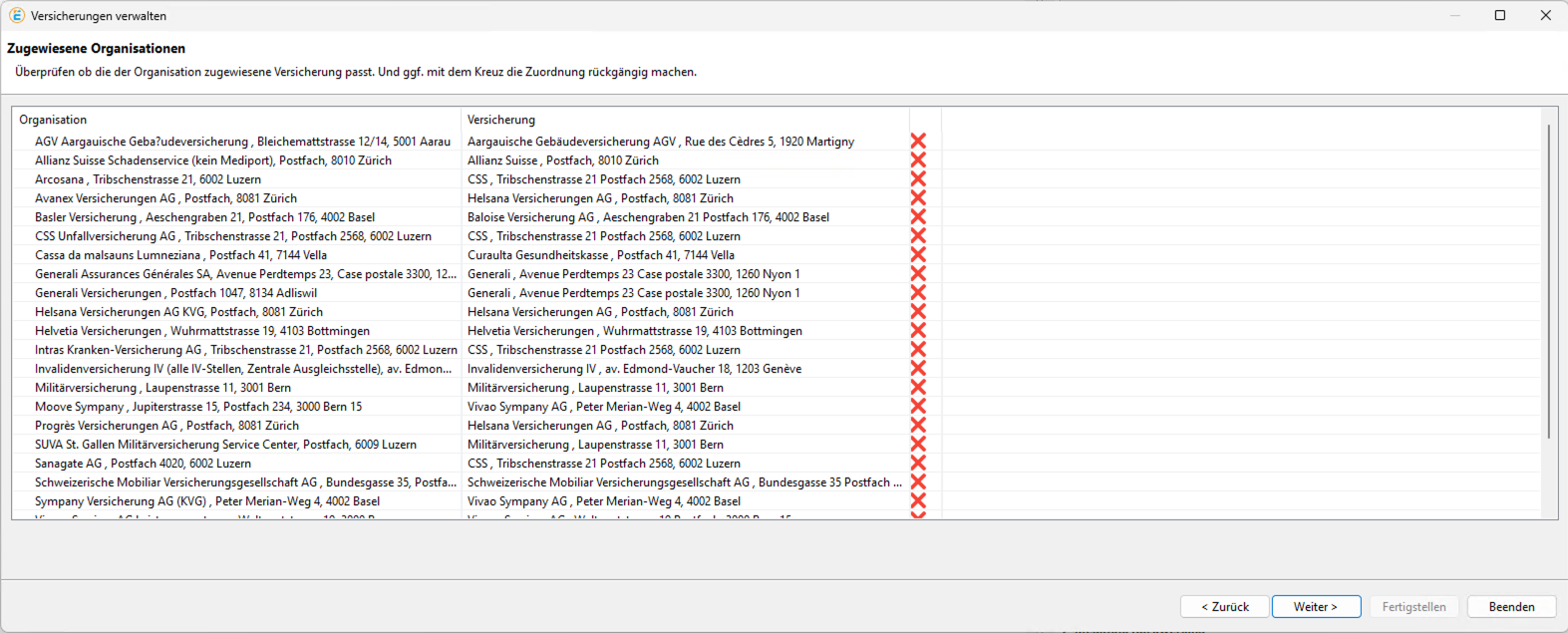Image resolution: width=1568 pixels, height=633 pixels.
Task: Go back with the Zurück button
Action: tap(1225, 606)
